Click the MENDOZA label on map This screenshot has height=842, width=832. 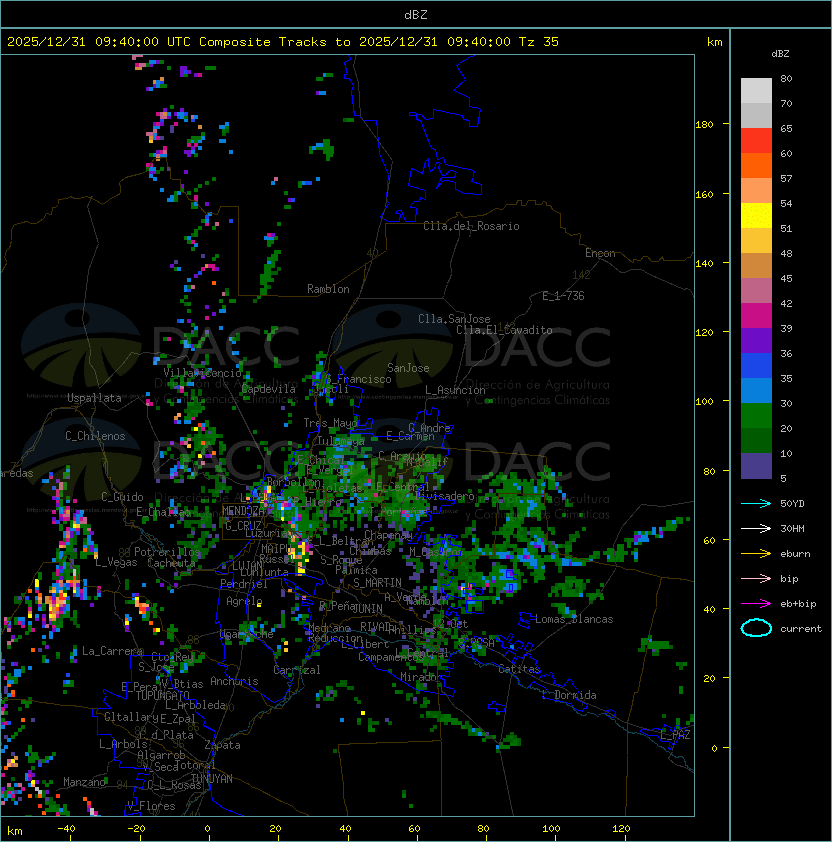tap(243, 510)
